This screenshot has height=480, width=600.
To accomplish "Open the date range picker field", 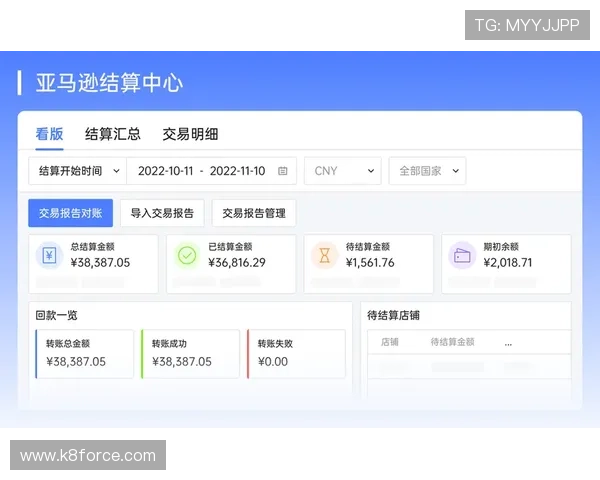I will 212,171.
